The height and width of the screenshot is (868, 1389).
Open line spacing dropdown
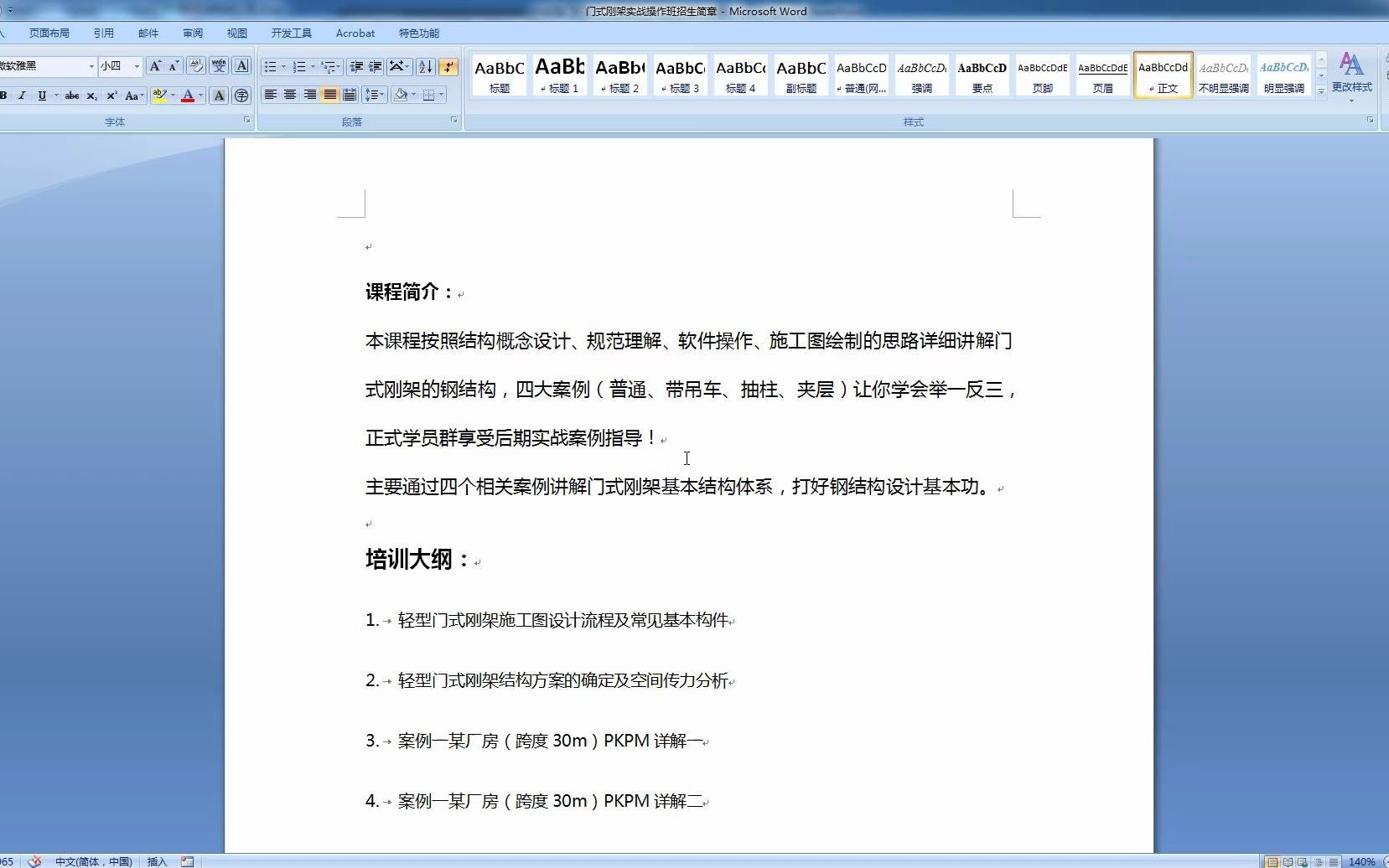[x=374, y=95]
